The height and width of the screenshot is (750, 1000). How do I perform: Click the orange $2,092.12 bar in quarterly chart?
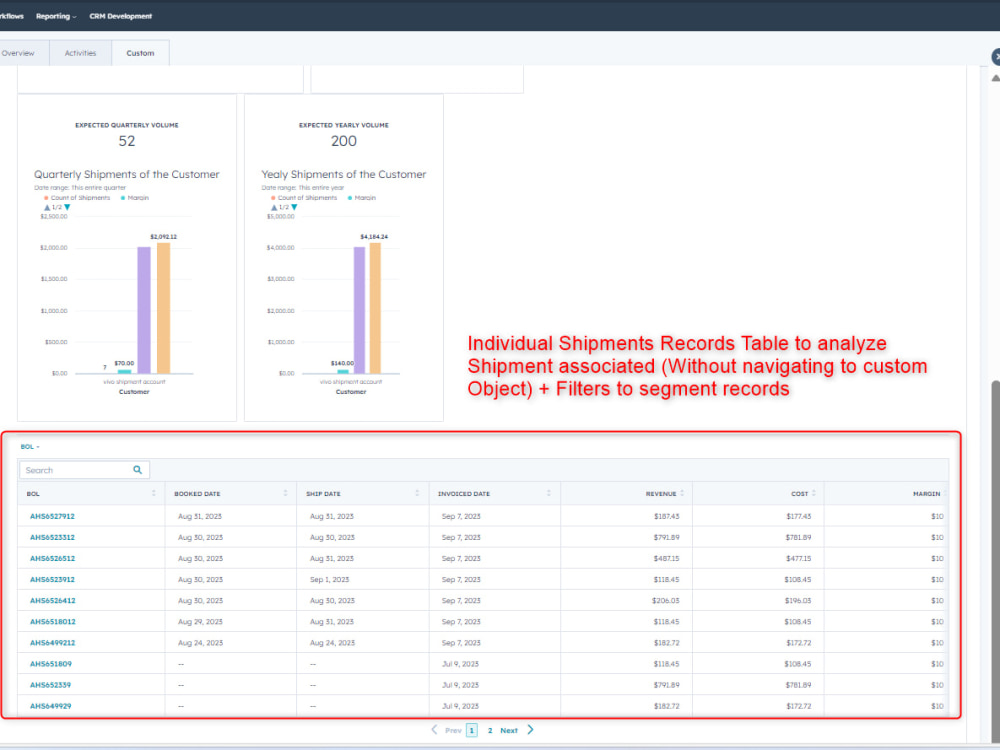point(163,308)
